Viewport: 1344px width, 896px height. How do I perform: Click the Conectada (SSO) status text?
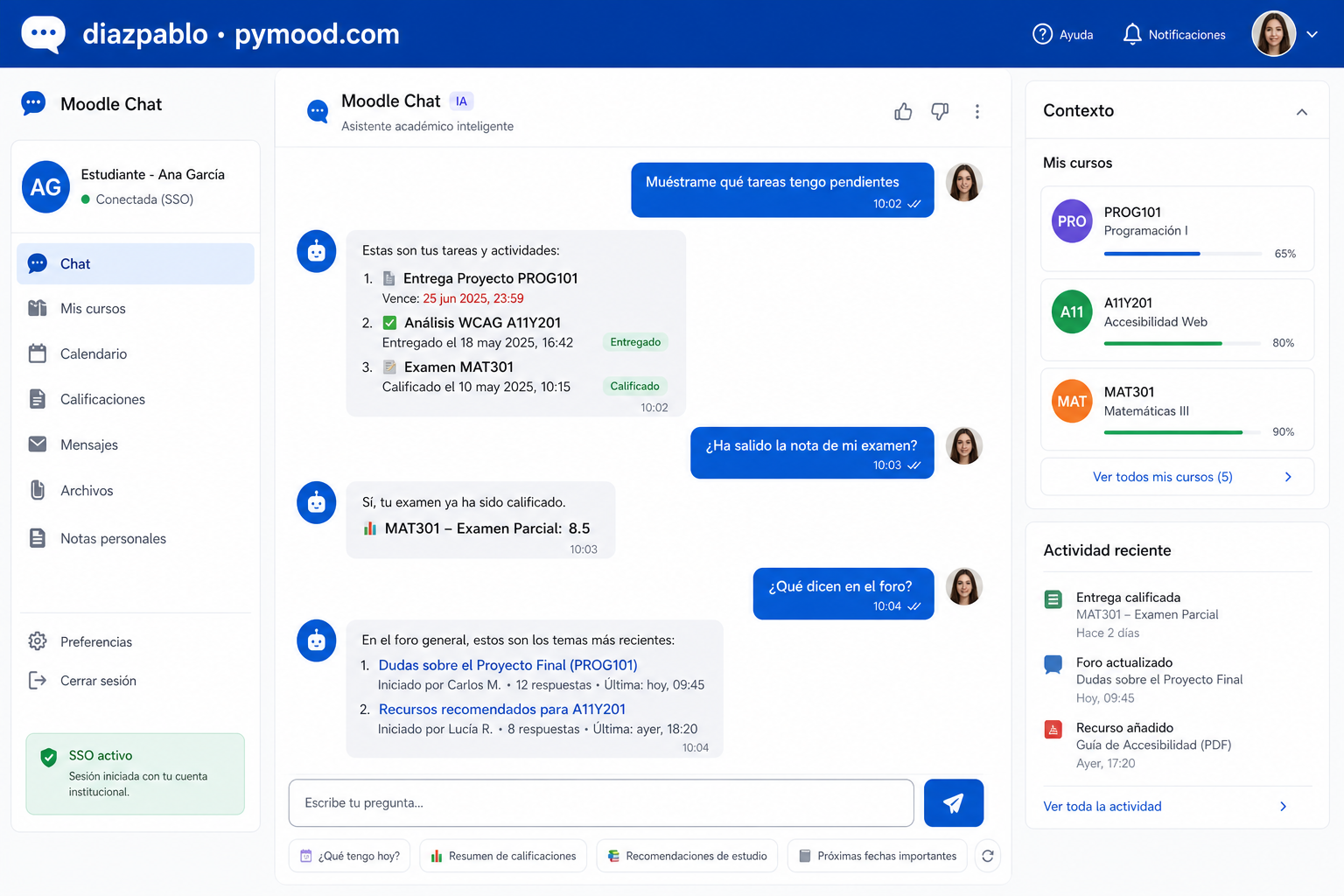(x=144, y=199)
